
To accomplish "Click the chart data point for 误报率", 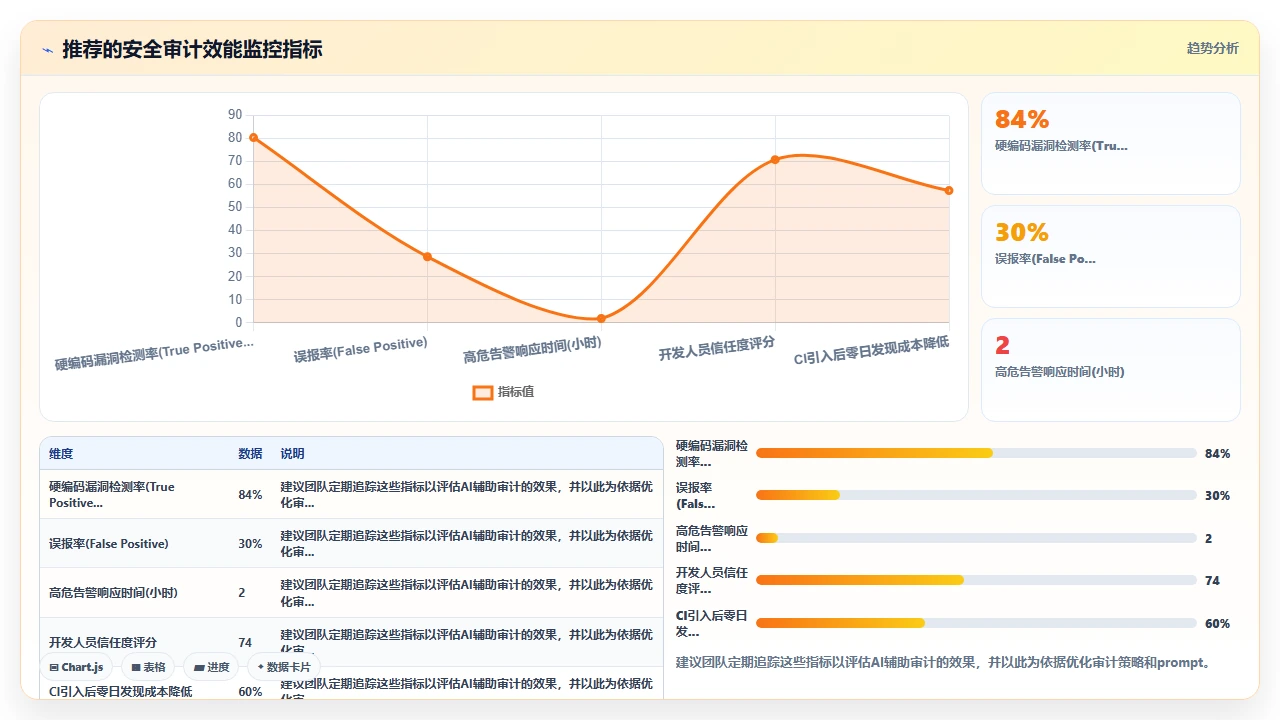I will (427, 257).
